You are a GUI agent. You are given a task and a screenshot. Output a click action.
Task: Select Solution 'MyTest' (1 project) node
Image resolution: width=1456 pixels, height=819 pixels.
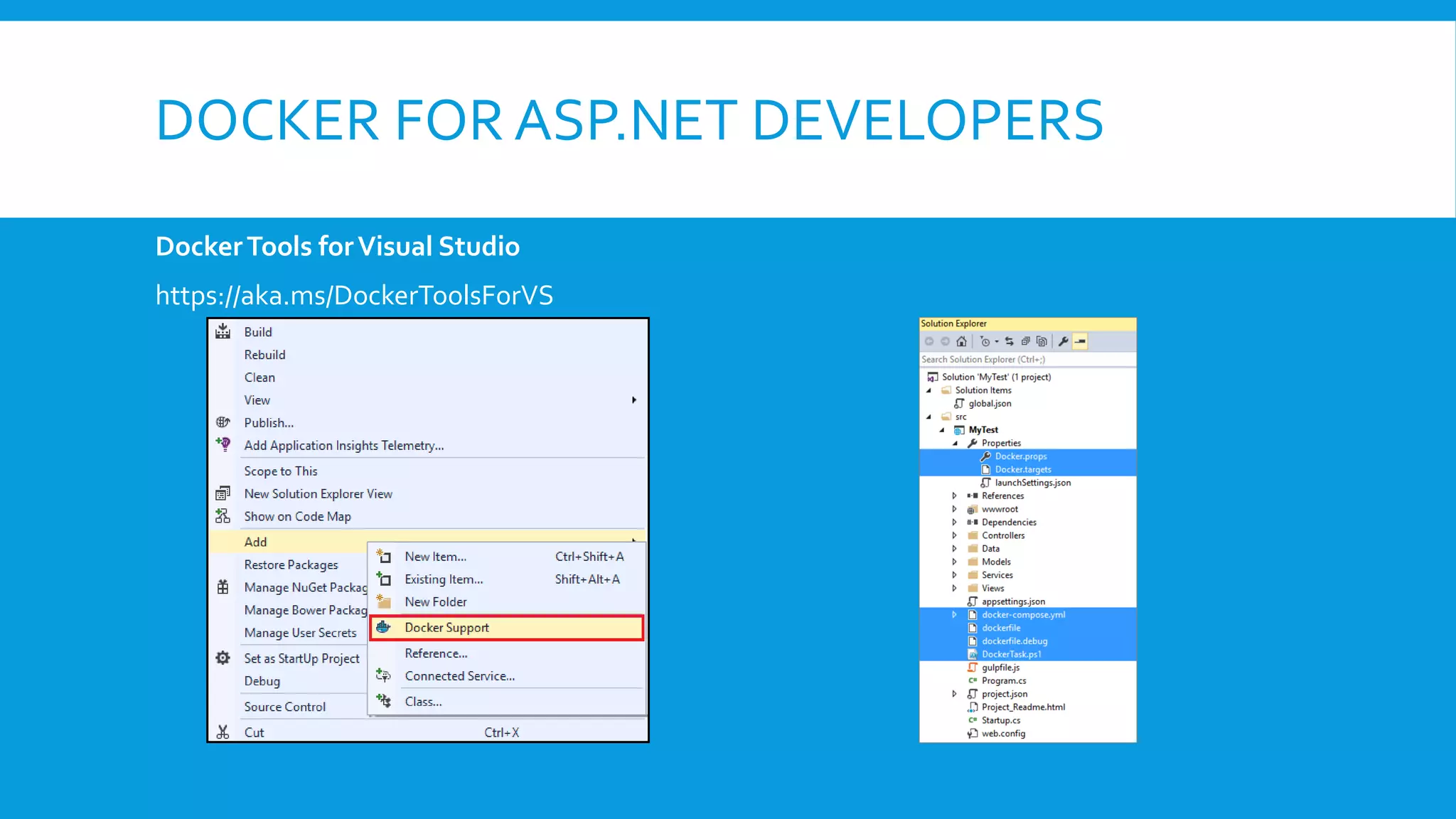(x=996, y=377)
